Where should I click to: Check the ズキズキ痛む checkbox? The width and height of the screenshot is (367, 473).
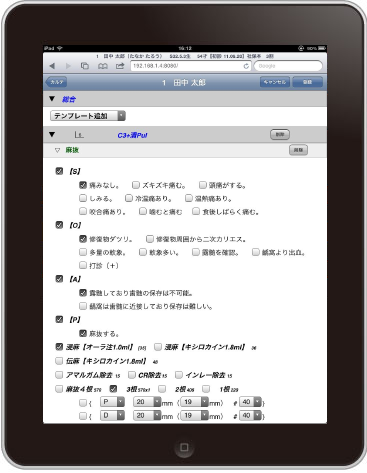[136, 185]
